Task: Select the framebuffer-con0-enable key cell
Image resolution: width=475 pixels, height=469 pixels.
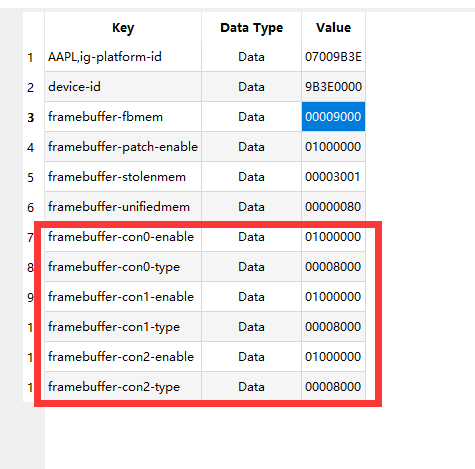Action: pos(123,237)
